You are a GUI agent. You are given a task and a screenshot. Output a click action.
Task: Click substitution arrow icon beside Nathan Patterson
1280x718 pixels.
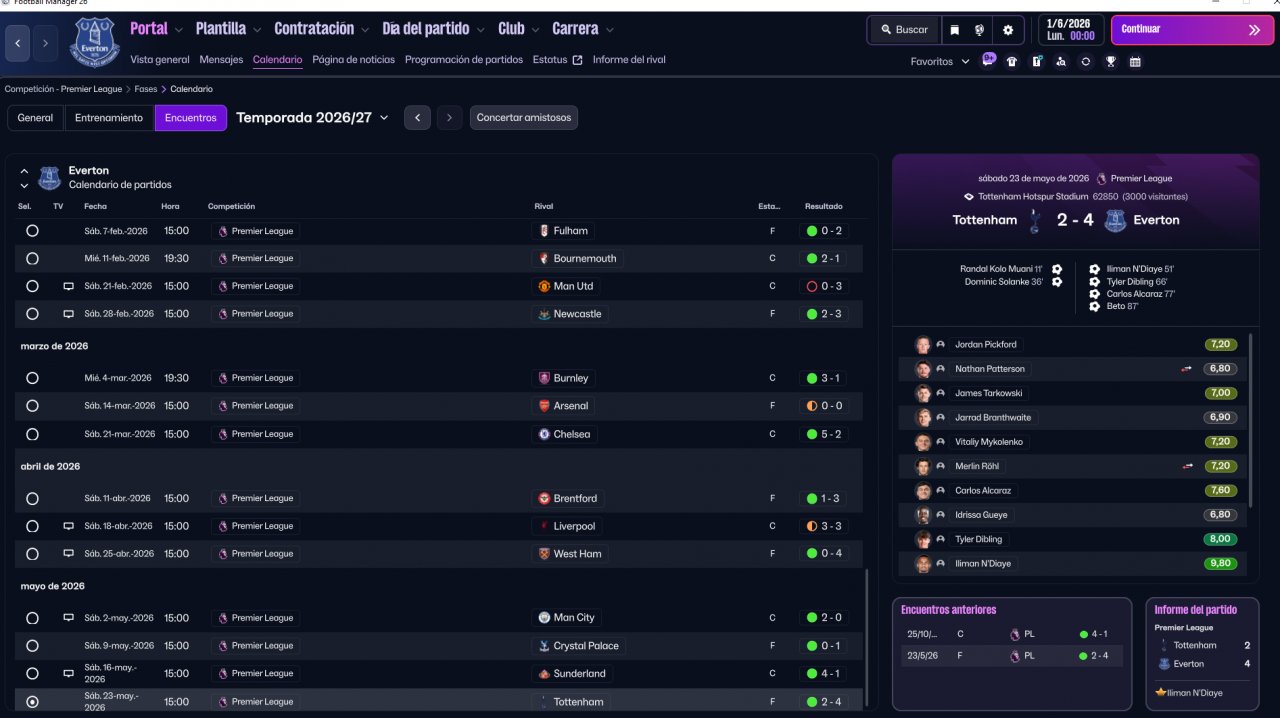tap(1187, 369)
